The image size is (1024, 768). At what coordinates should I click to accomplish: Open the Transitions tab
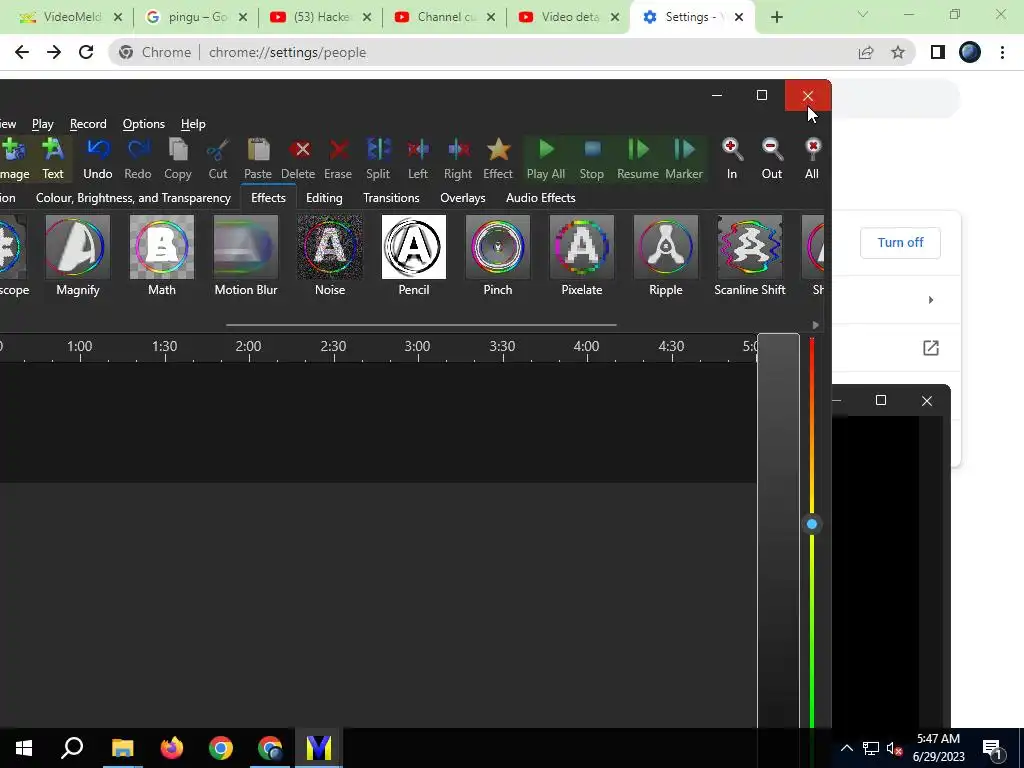coord(391,198)
